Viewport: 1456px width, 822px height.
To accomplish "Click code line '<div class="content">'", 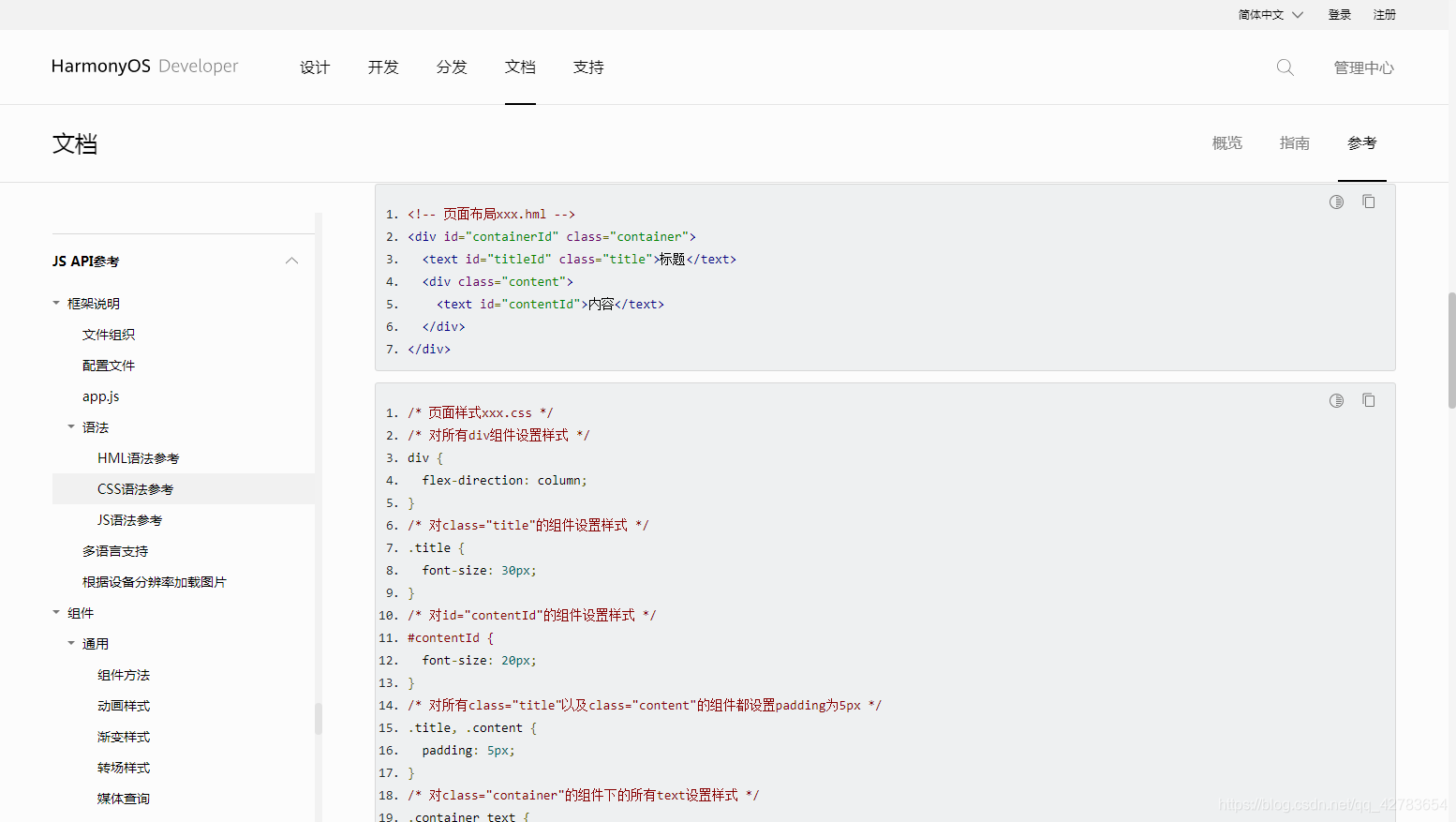I will point(498,281).
